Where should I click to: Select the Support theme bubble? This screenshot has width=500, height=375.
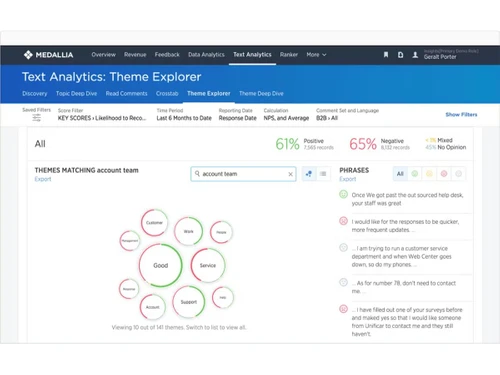(189, 302)
